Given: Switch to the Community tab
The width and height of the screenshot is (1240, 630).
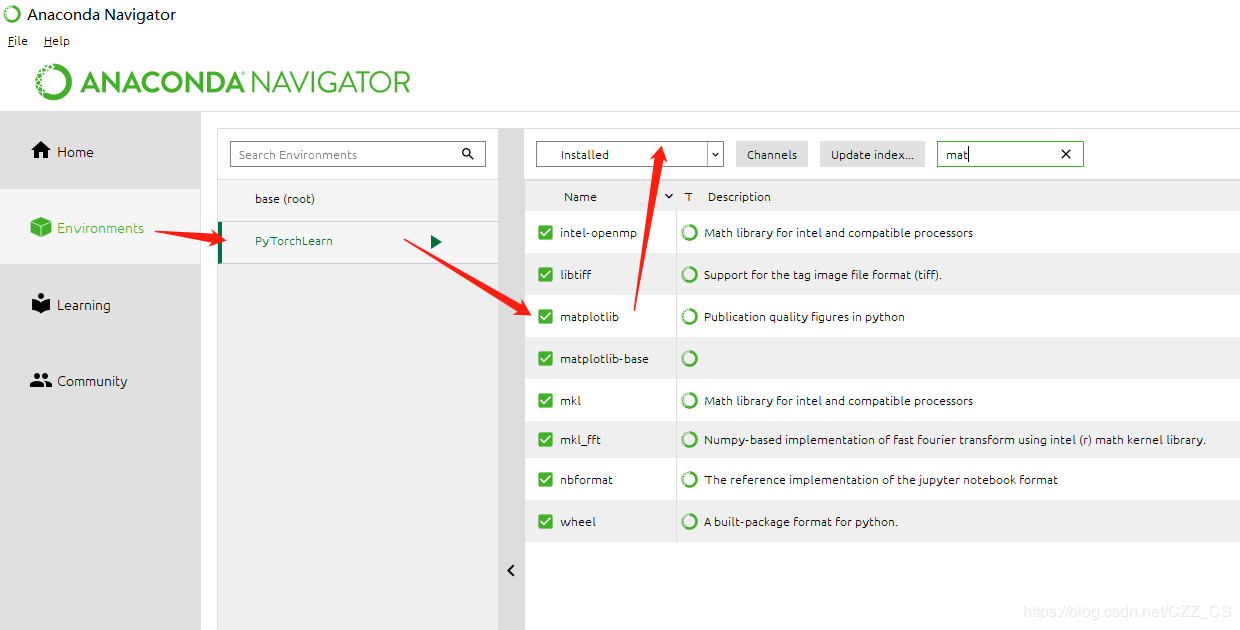Looking at the screenshot, I should click(x=100, y=380).
